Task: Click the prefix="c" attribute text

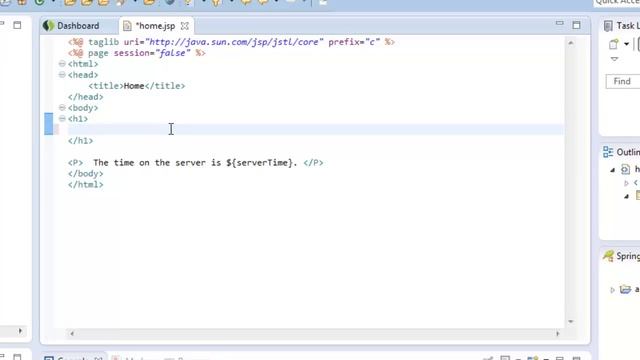Action: [354, 42]
